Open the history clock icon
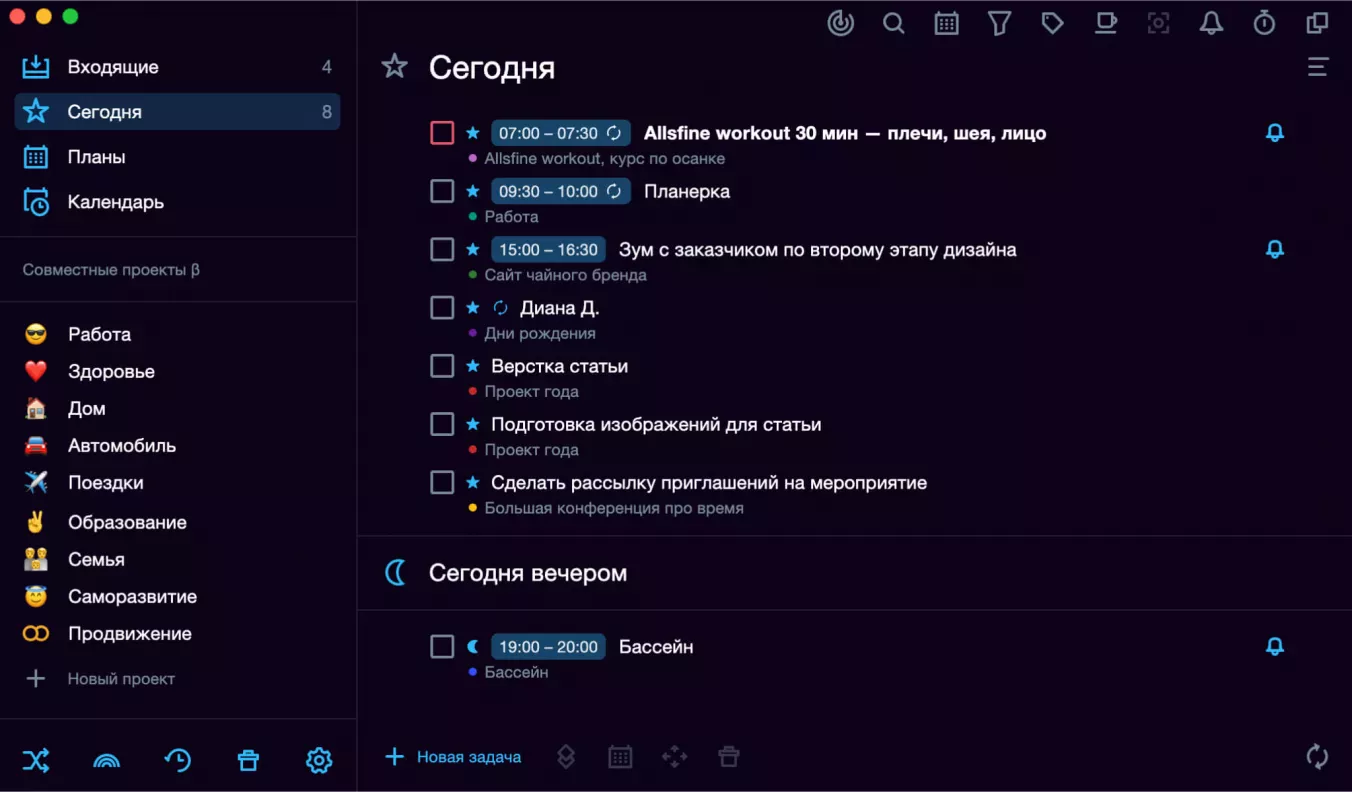 point(177,761)
